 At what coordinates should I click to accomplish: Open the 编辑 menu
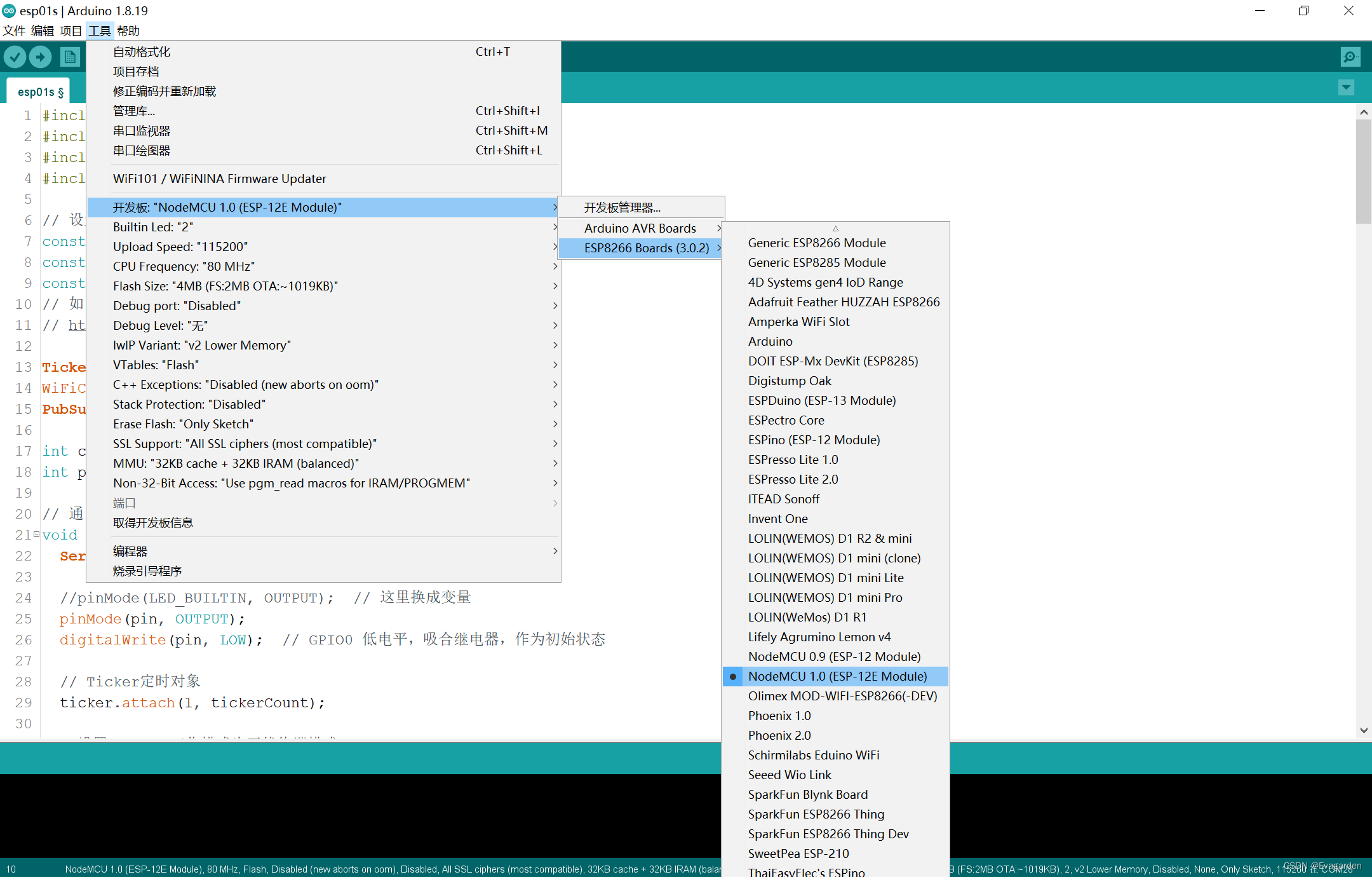(x=43, y=31)
